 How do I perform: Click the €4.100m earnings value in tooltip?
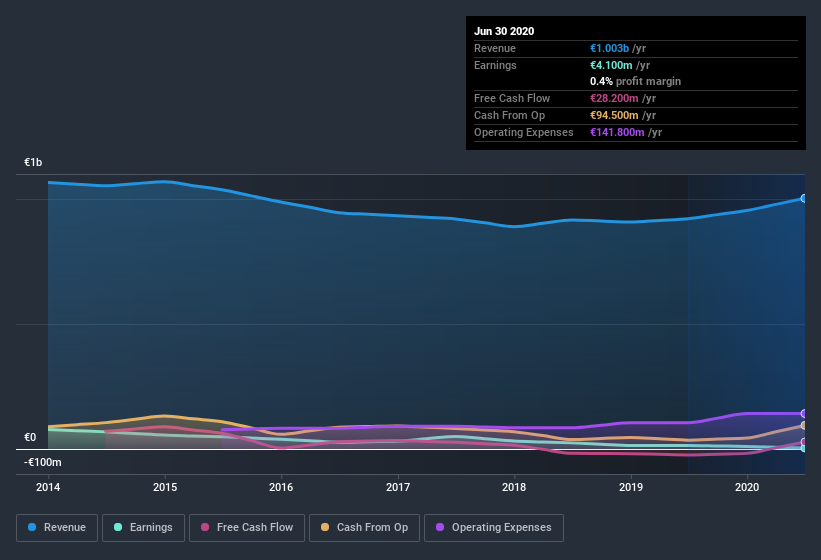[611, 65]
